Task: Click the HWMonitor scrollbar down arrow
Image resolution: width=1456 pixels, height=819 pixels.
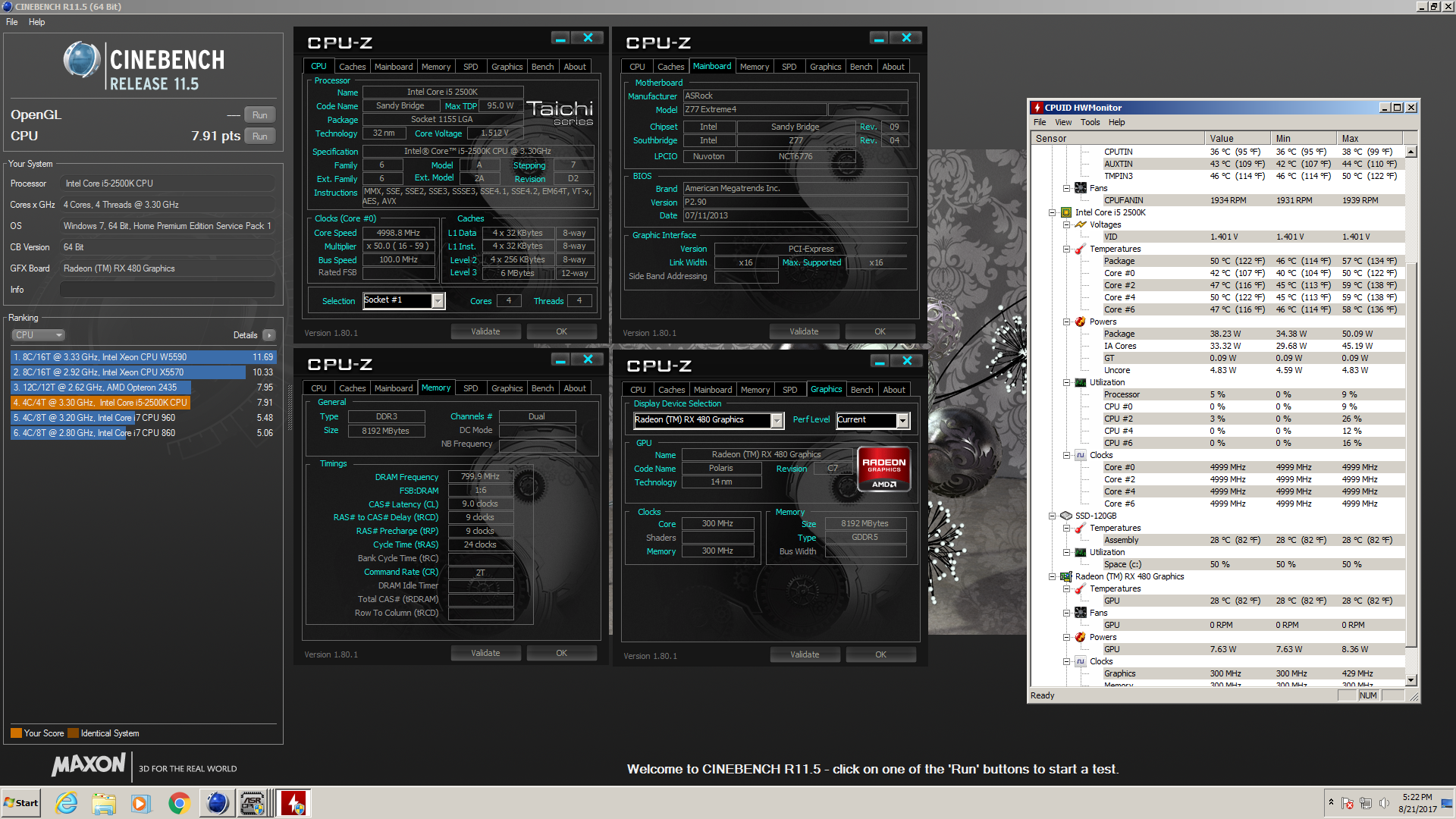Action: click(1411, 680)
